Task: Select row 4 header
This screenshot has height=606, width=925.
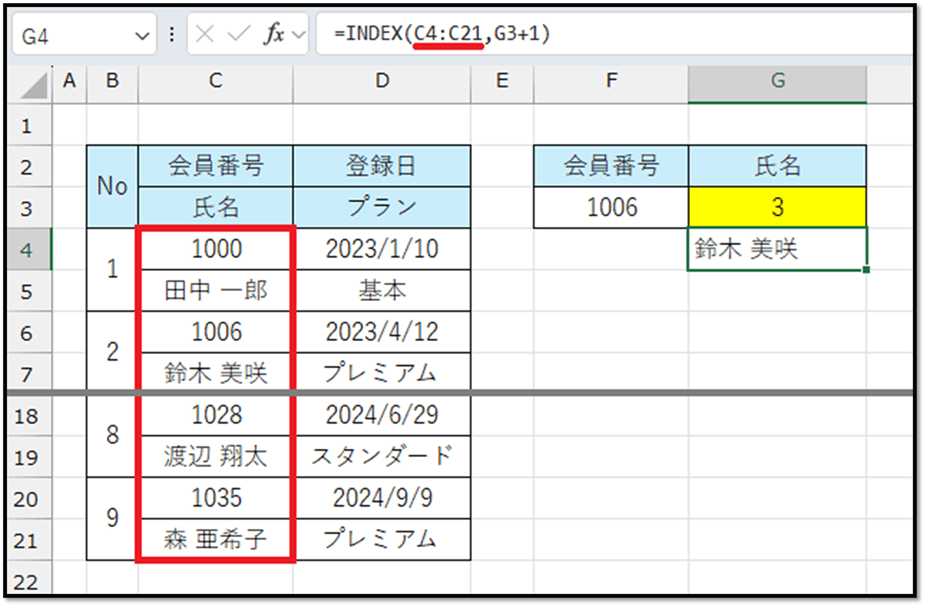Action: coord(26,249)
